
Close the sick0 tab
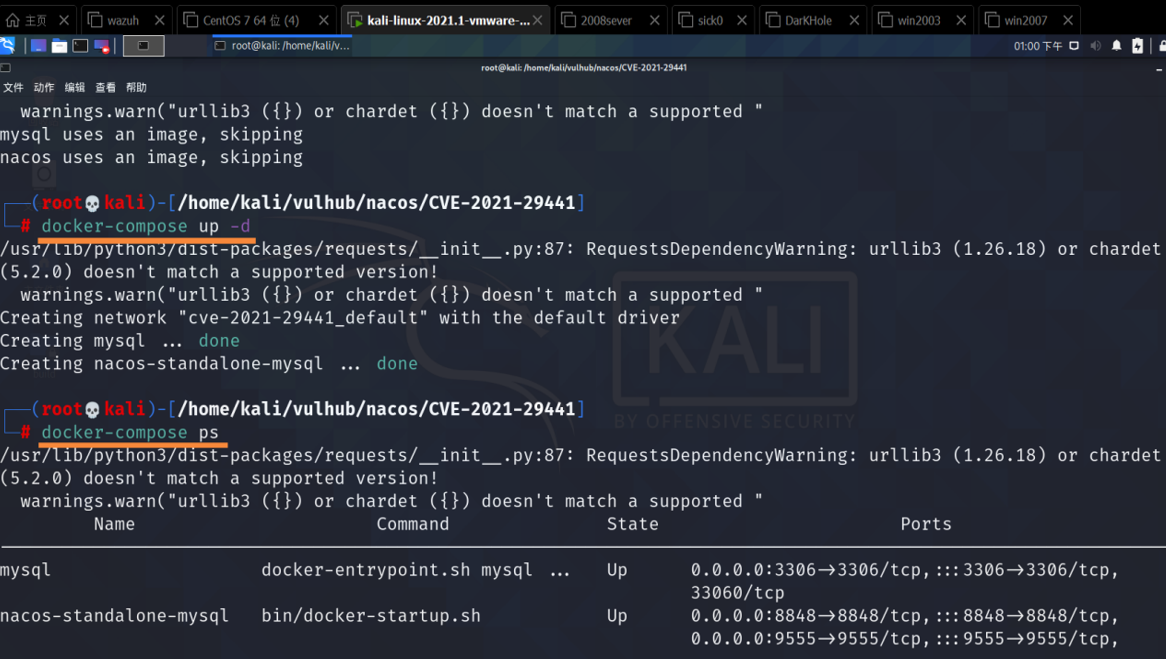(741, 21)
